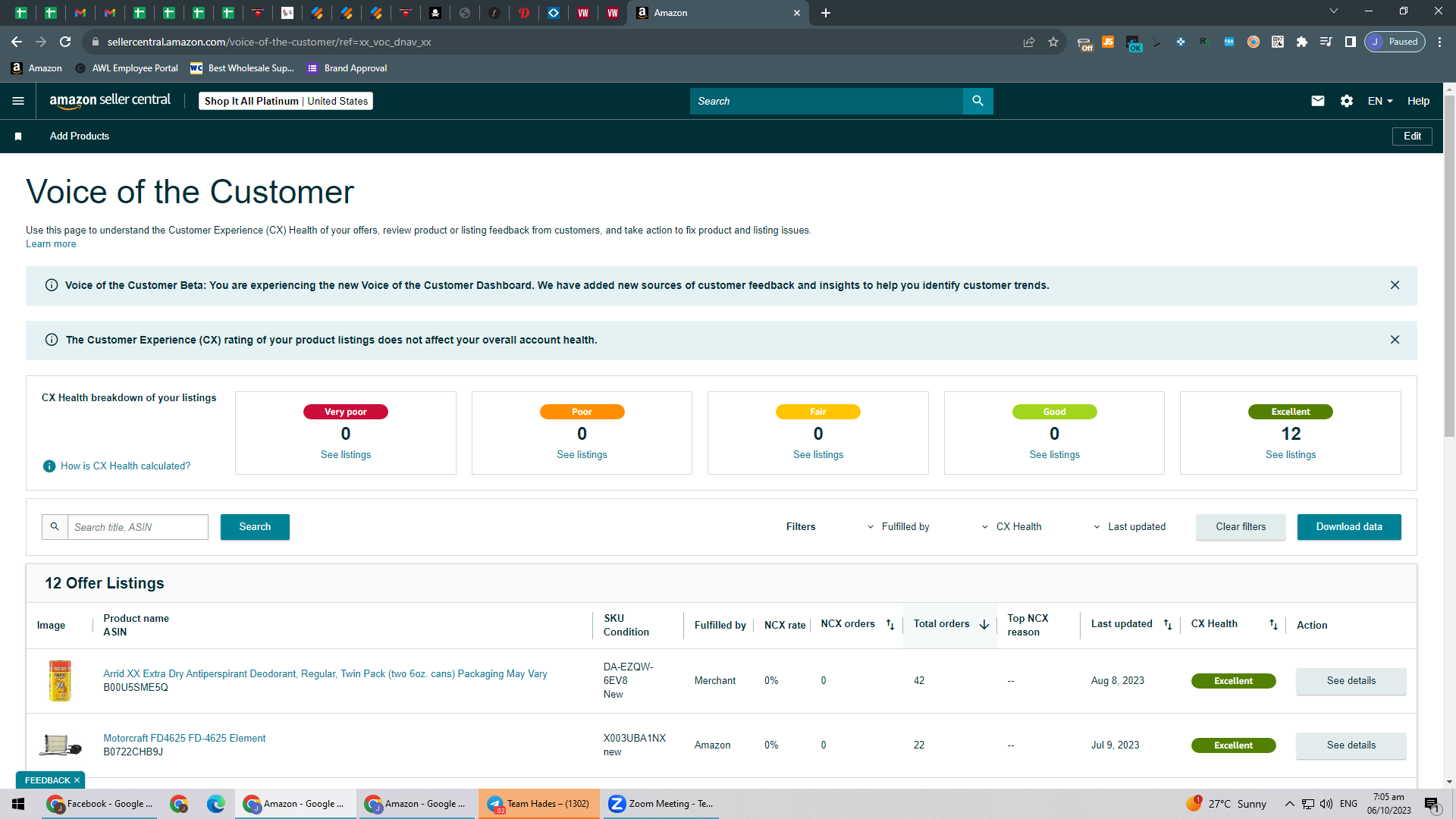The width and height of the screenshot is (1456, 819).
Task: Reload the page with browser refresh
Action: [65, 42]
